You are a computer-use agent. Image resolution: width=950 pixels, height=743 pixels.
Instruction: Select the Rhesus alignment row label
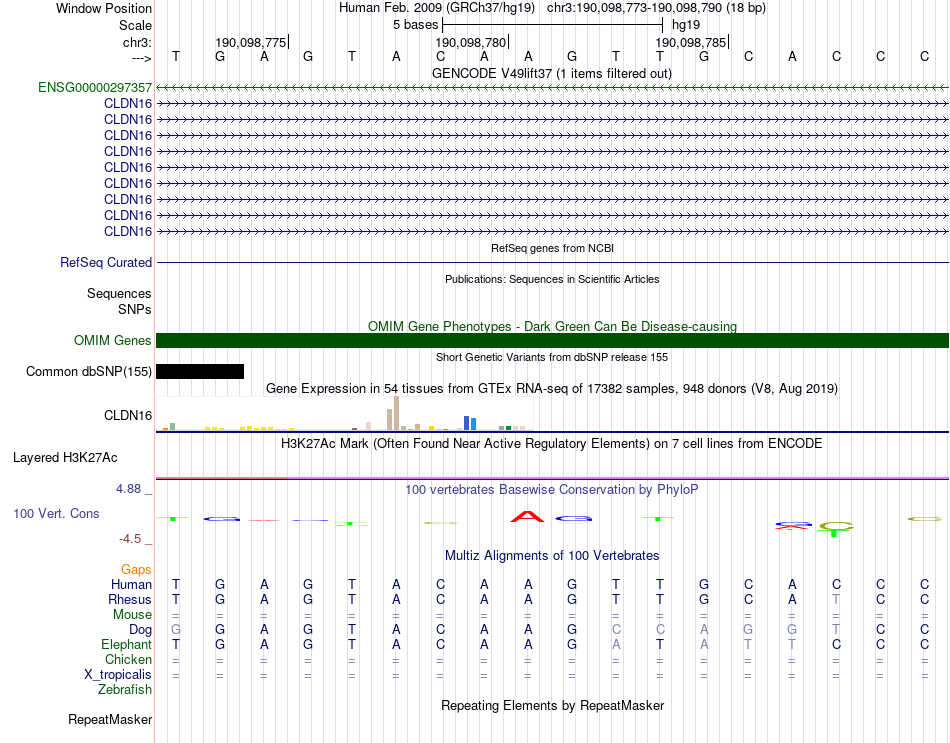[x=130, y=599]
